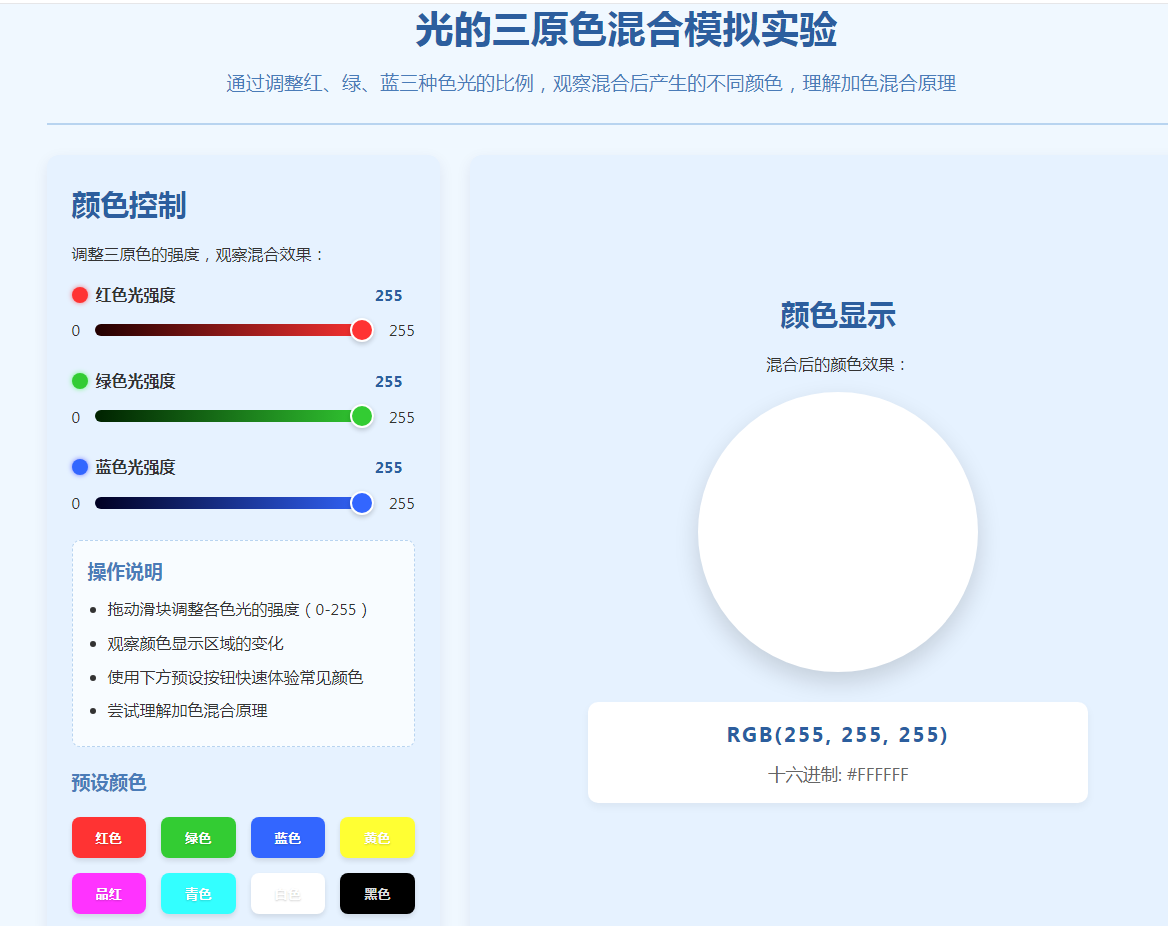This screenshot has height=926, width=1168.
Task: Pick the 黄色 yellow preset
Action: pos(377,838)
